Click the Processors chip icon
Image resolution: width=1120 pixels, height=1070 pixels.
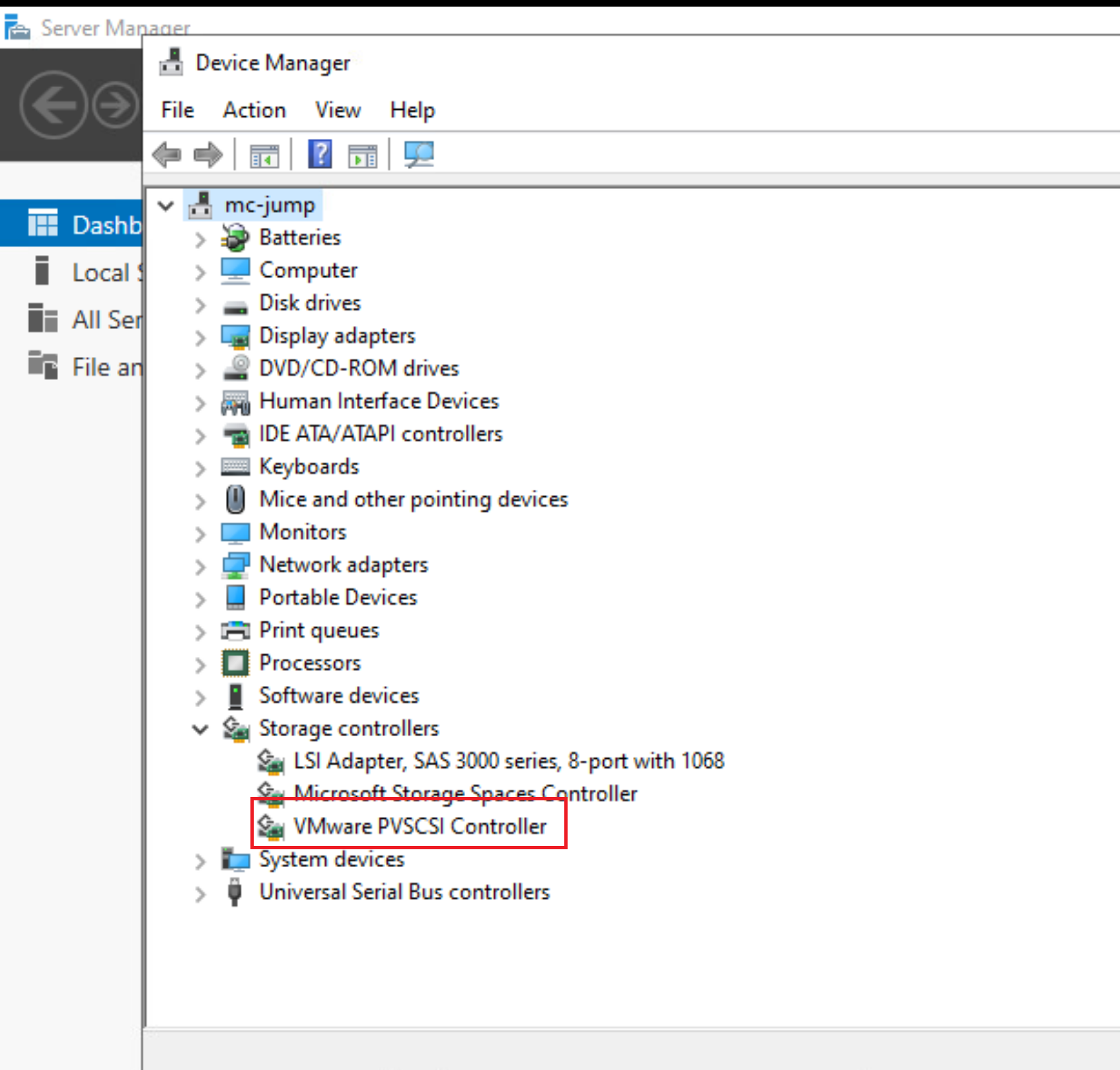click(x=235, y=663)
